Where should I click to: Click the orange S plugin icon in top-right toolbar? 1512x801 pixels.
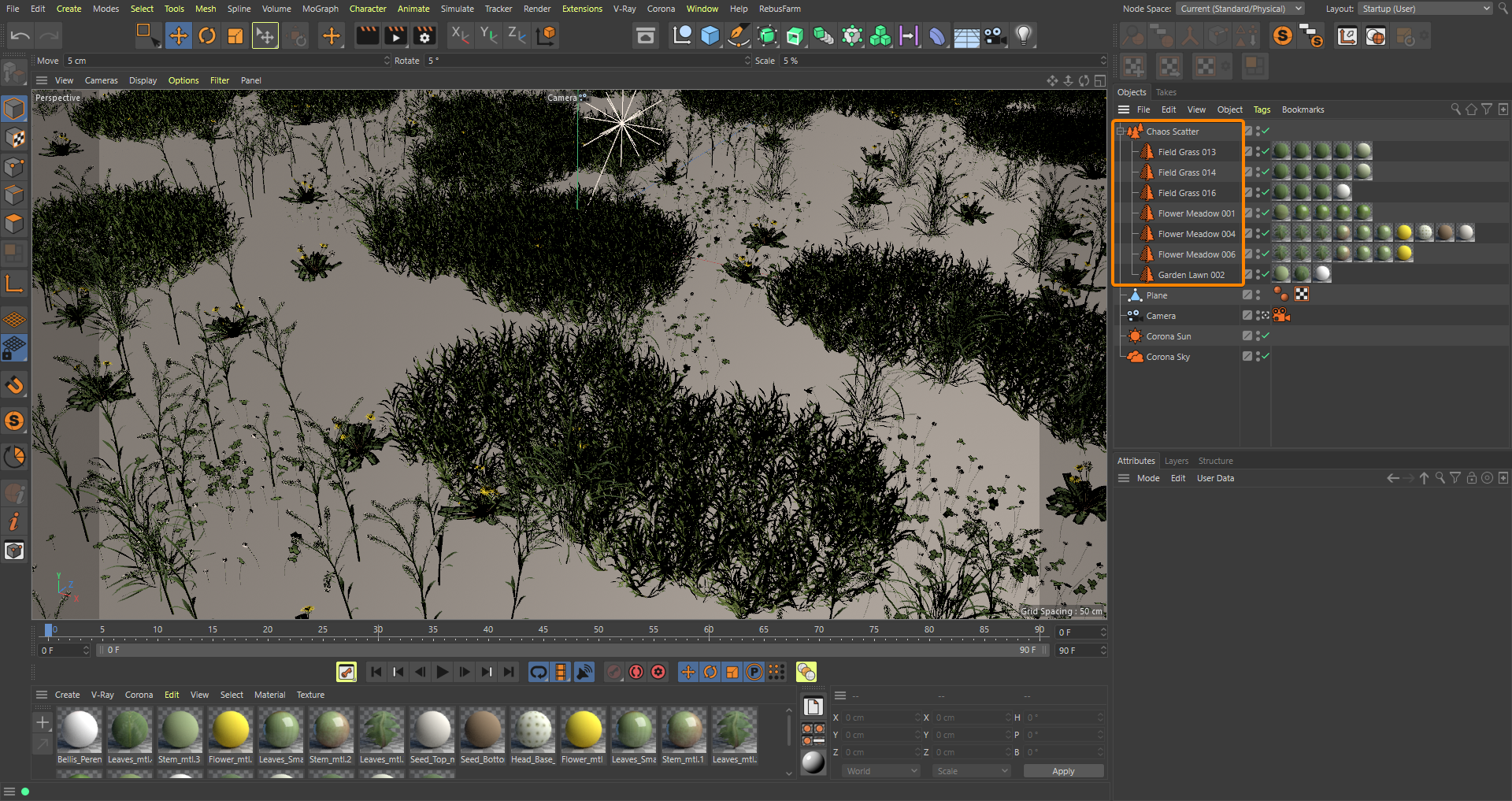pos(1283,35)
